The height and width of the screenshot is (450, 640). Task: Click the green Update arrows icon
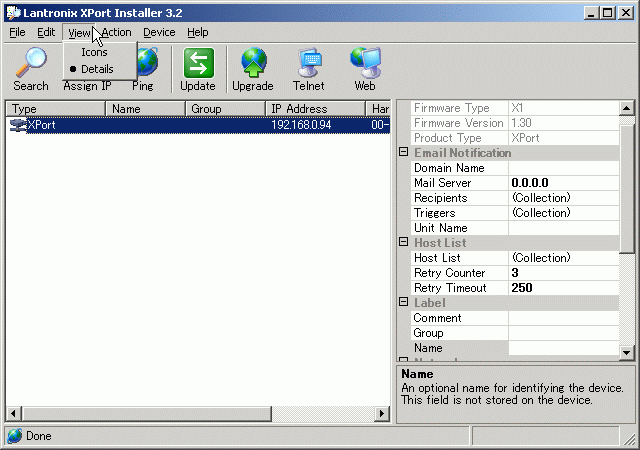(x=198, y=62)
